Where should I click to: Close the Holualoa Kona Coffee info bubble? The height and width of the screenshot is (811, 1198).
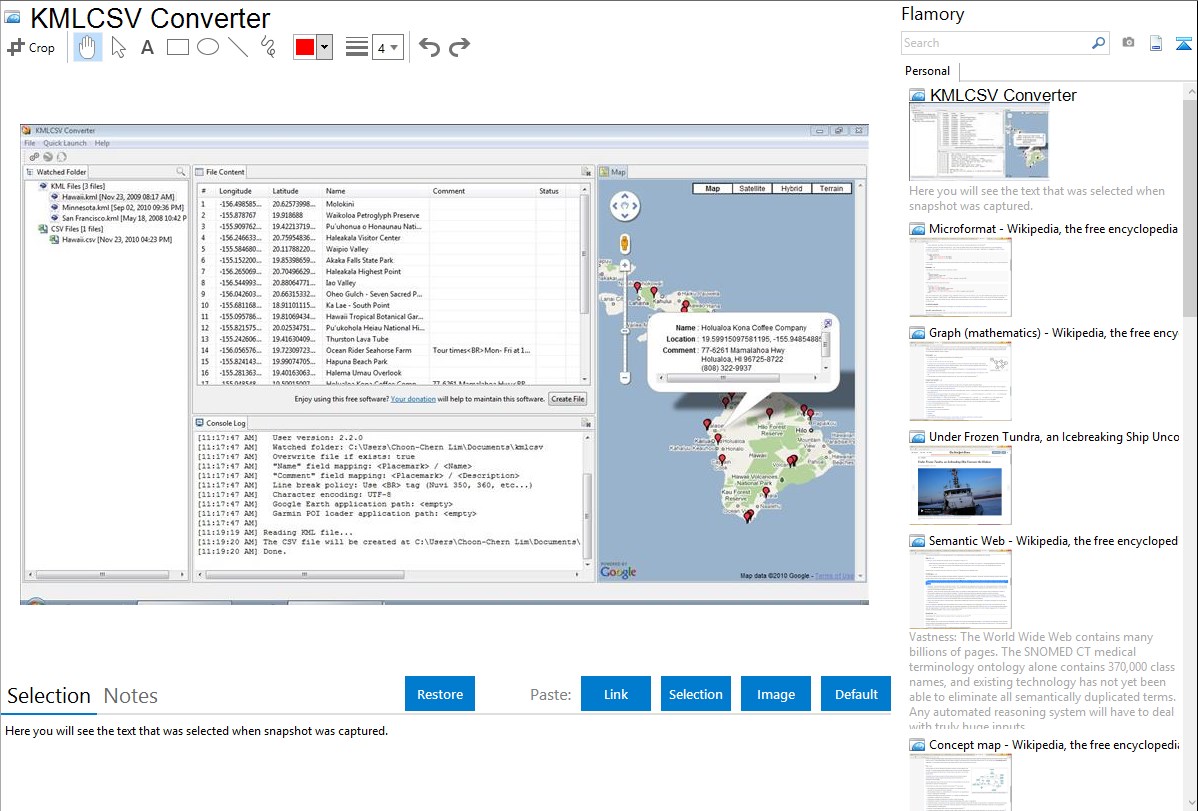[x=827, y=323]
